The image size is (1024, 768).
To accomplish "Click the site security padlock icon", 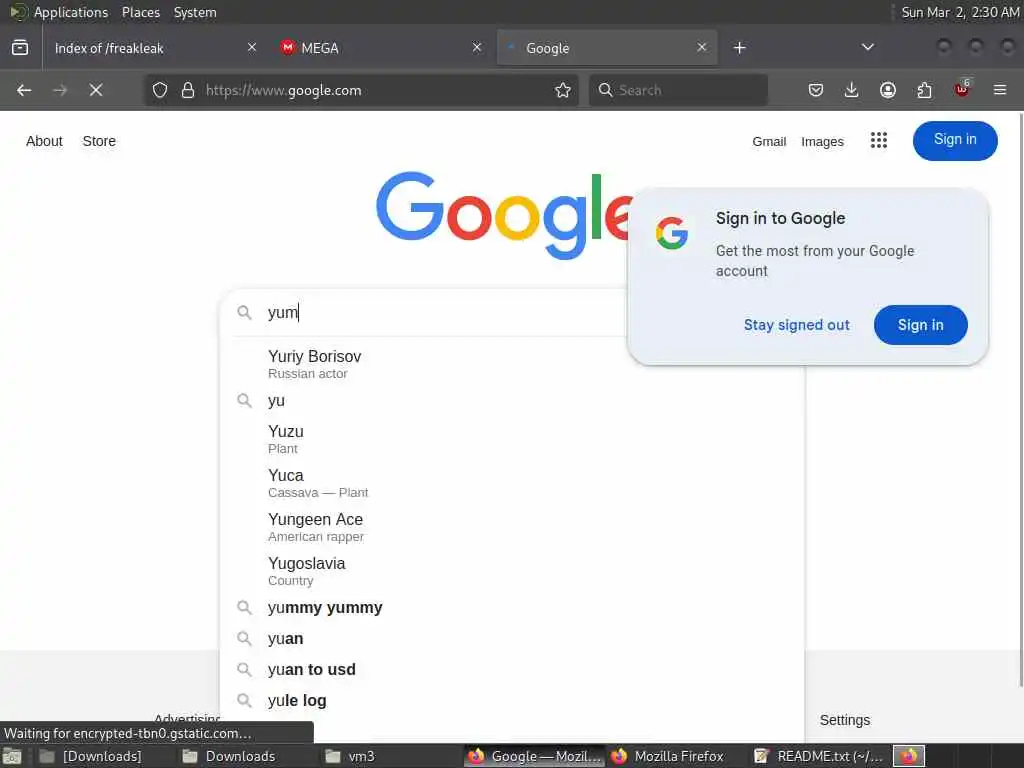I will pos(188,90).
